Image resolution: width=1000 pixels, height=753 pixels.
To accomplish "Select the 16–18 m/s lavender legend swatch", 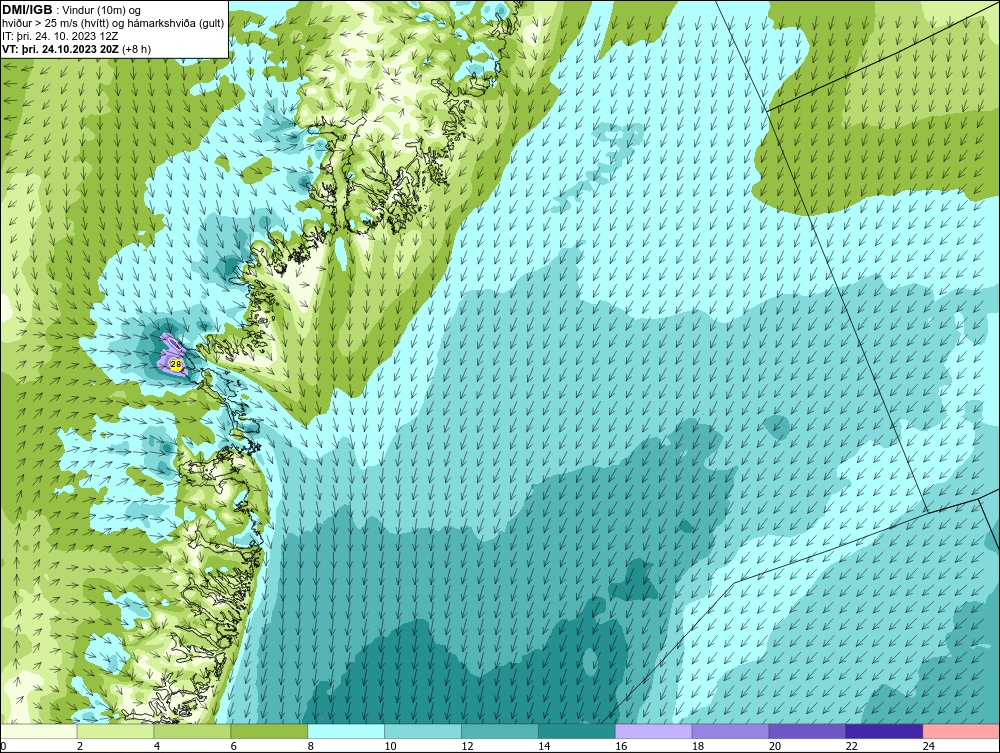I will coord(654,731).
